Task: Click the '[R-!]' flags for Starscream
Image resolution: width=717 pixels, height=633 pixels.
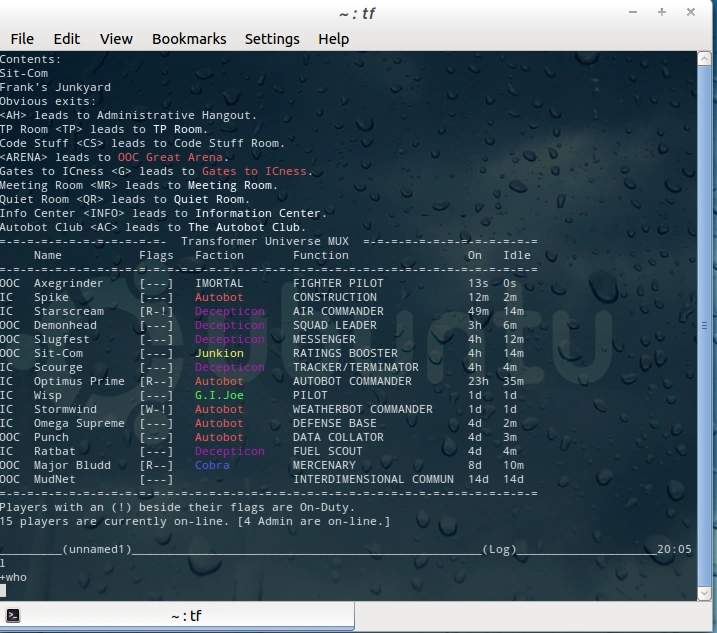Action: [x=156, y=311]
